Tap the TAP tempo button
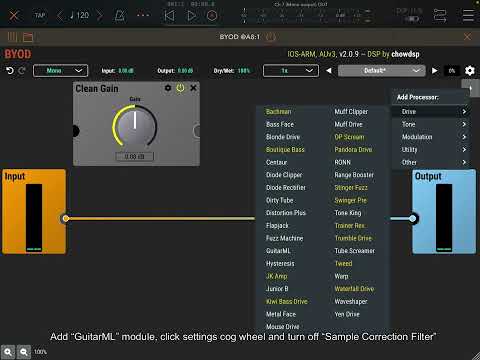 click(x=40, y=15)
